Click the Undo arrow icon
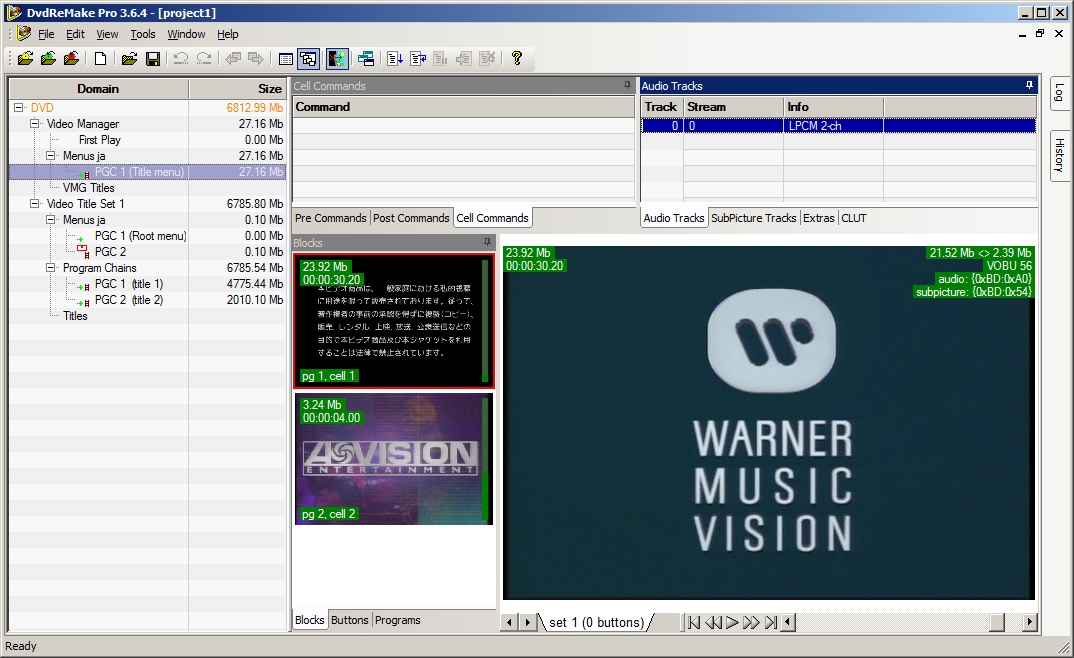Viewport: 1074px width, 658px height. [181, 59]
